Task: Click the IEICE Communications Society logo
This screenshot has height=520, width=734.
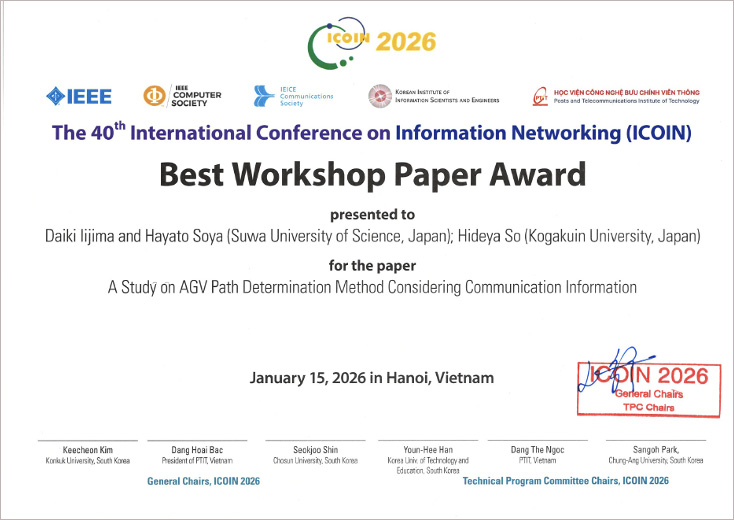Action: pyautogui.click(x=293, y=96)
